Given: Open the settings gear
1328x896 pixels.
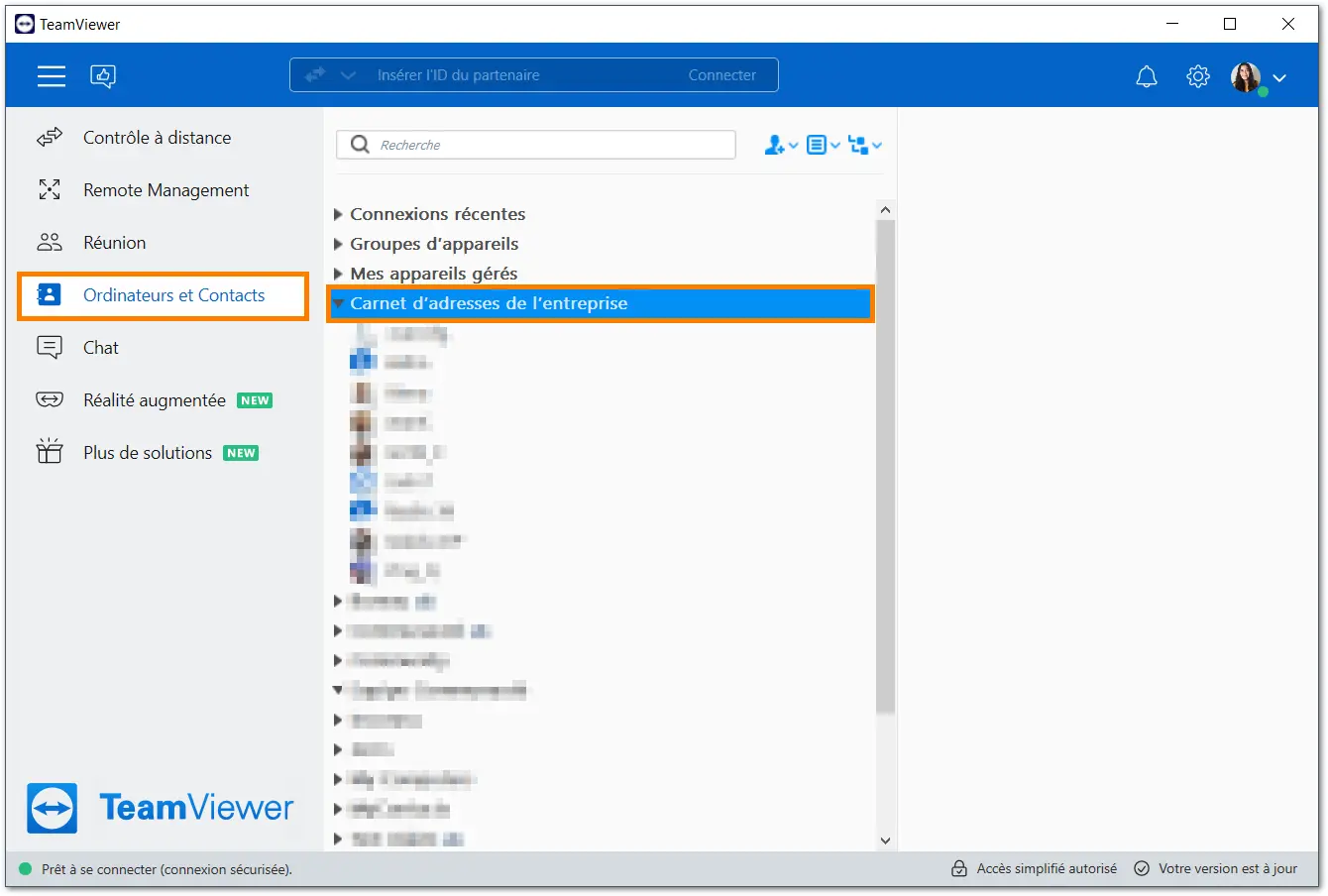Looking at the screenshot, I should (x=1198, y=76).
